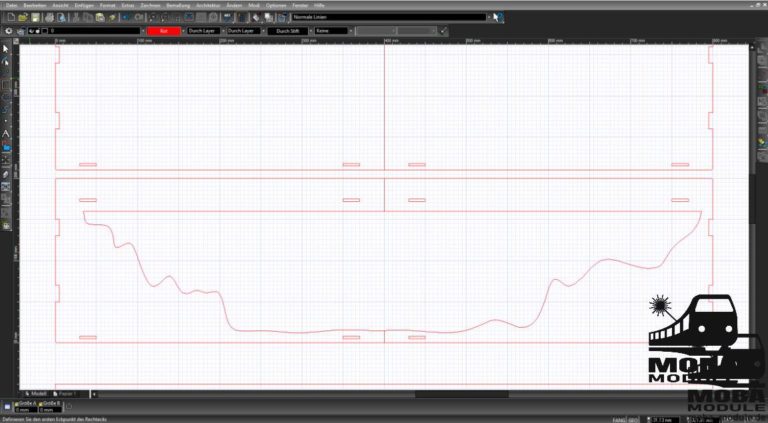
Task: Open the Optionen menu
Action: [x=276, y=5]
